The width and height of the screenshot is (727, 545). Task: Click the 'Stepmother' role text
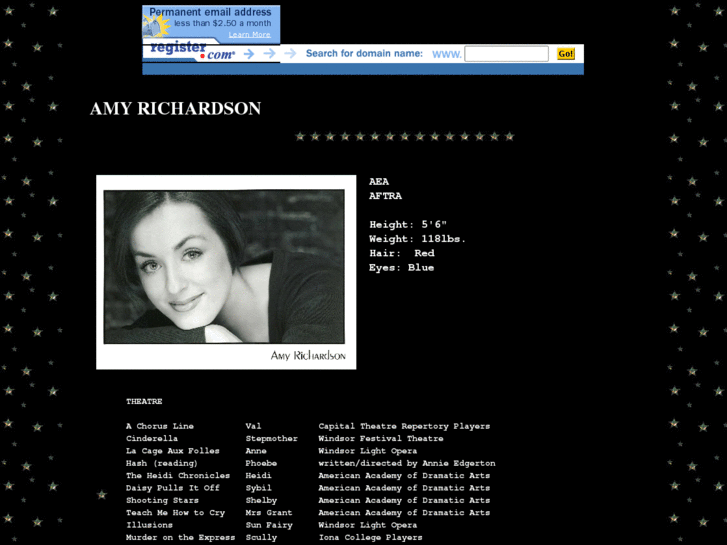click(x=272, y=439)
